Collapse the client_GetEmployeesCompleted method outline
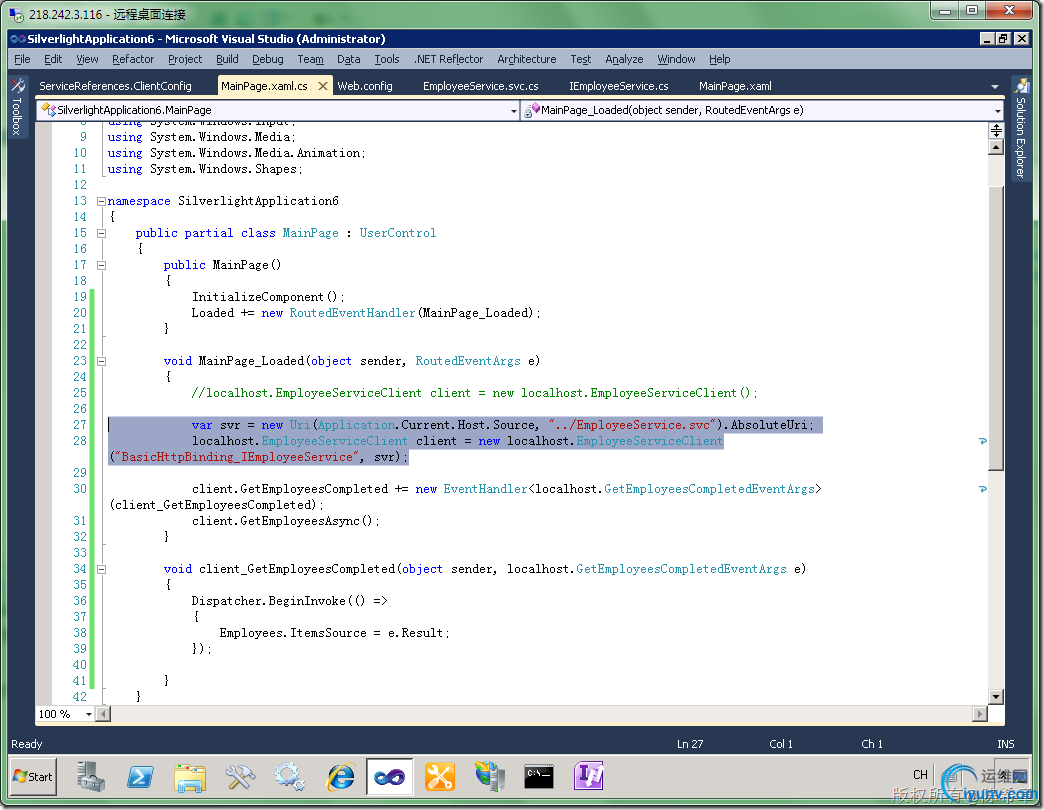 (x=101, y=569)
